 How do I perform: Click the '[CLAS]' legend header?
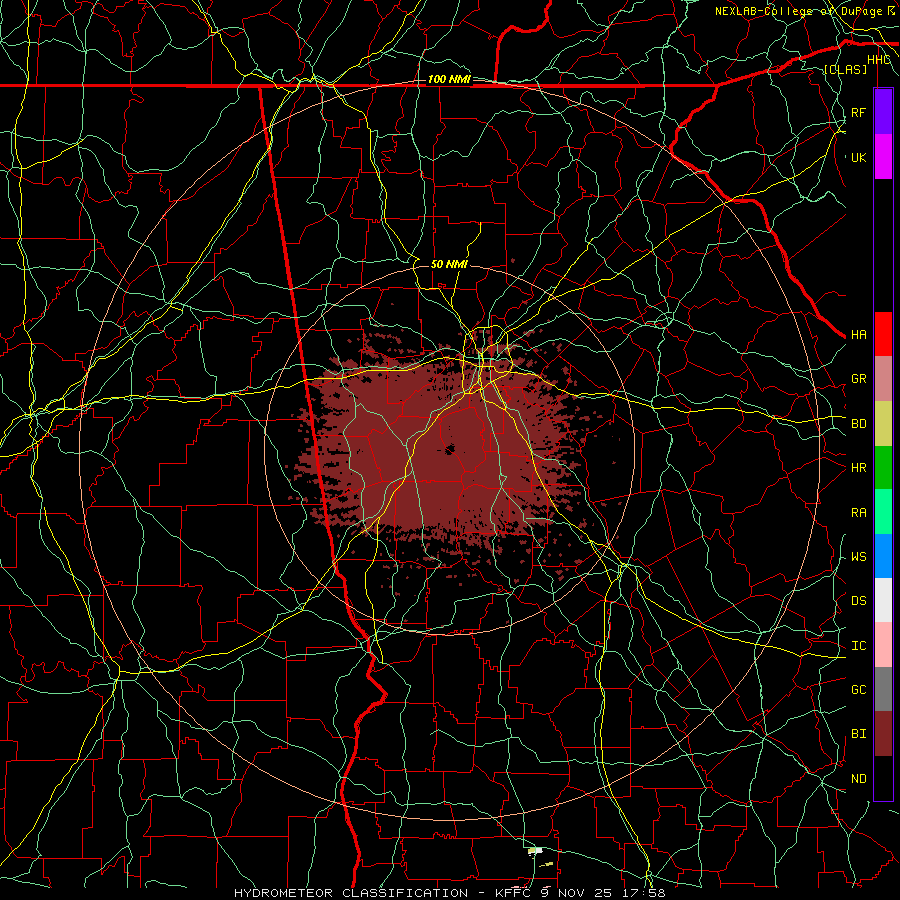tap(845, 69)
